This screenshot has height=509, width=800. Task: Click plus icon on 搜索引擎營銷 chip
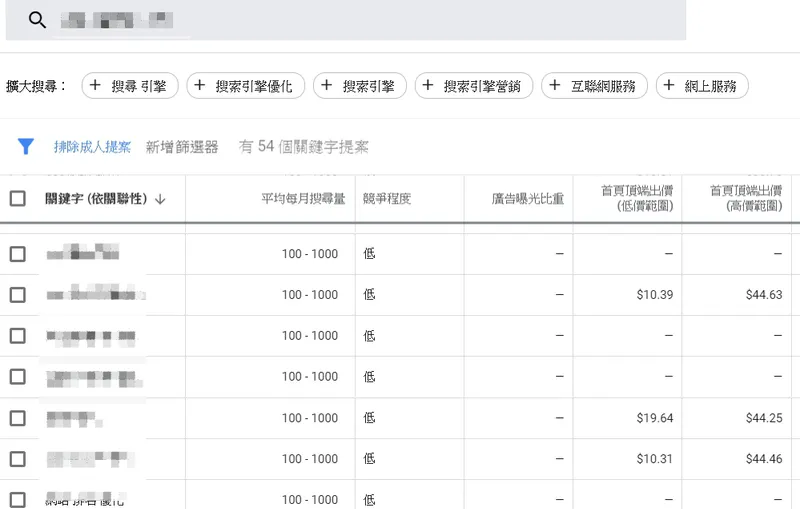coord(428,86)
